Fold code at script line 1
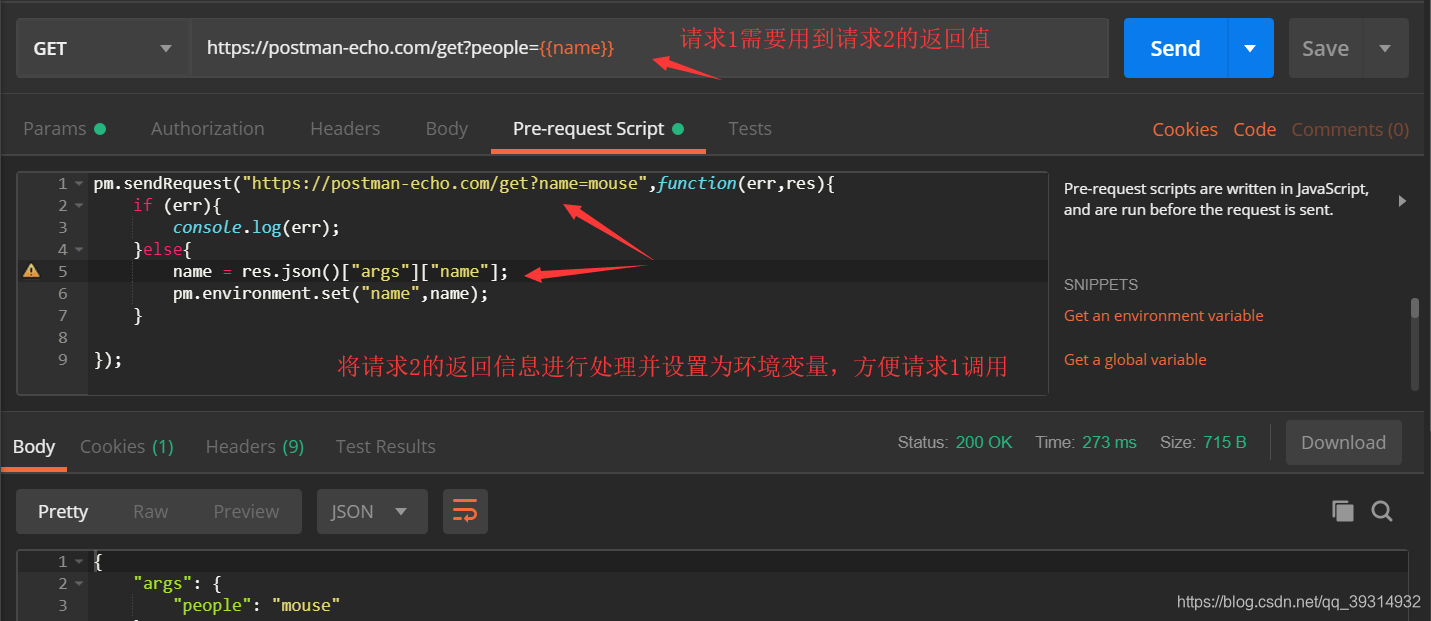Viewport: 1431px width, 621px height. pyautogui.click(x=78, y=184)
